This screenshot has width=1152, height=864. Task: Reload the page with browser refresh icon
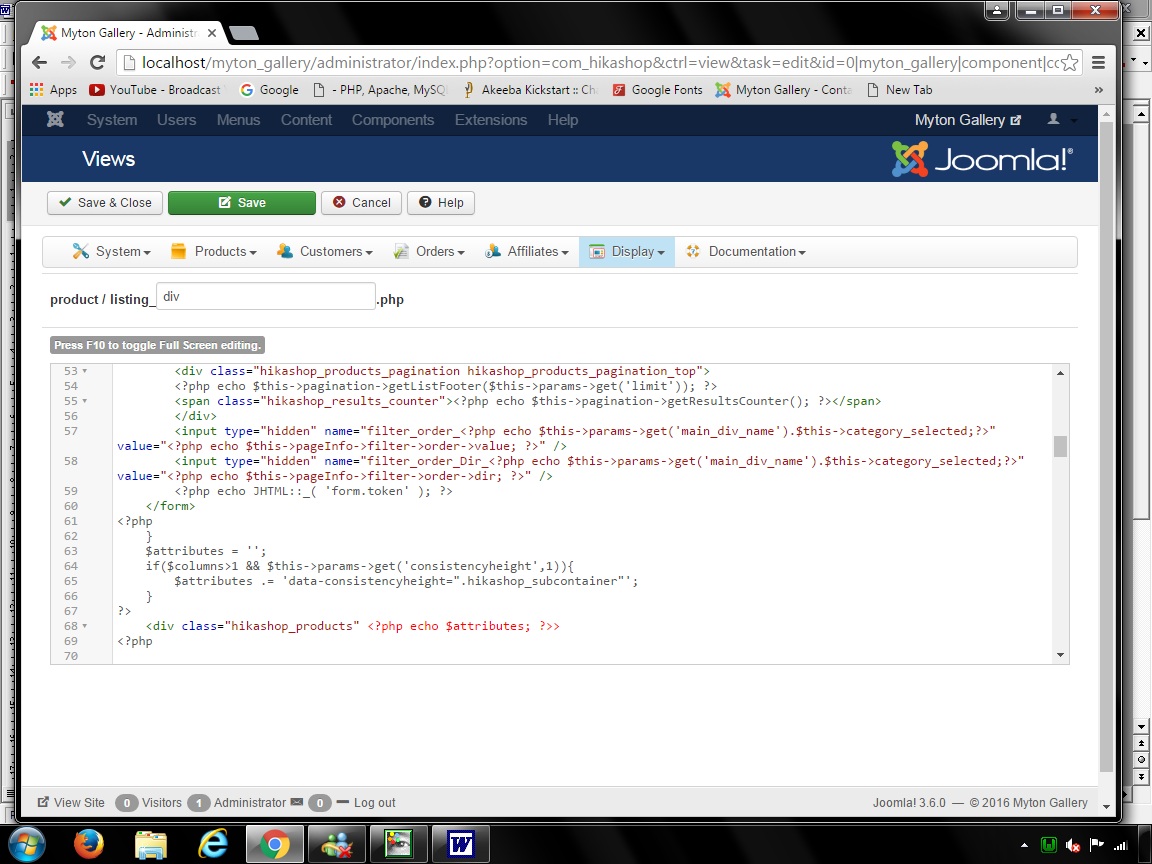pos(98,63)
